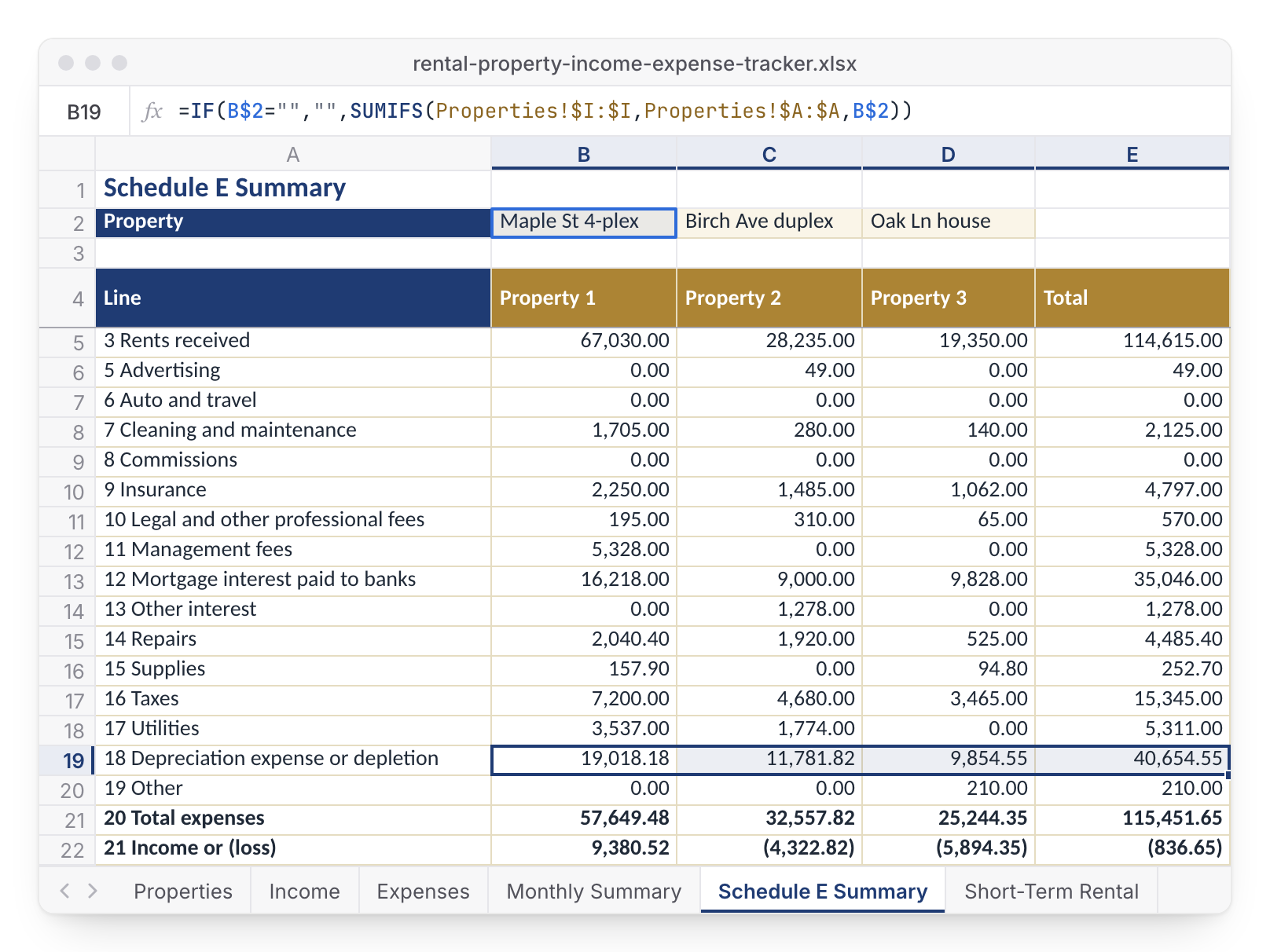The height and width of the screenshot is (952, 1270).
Task: Select column C header
Action: (x=769, y=154)
